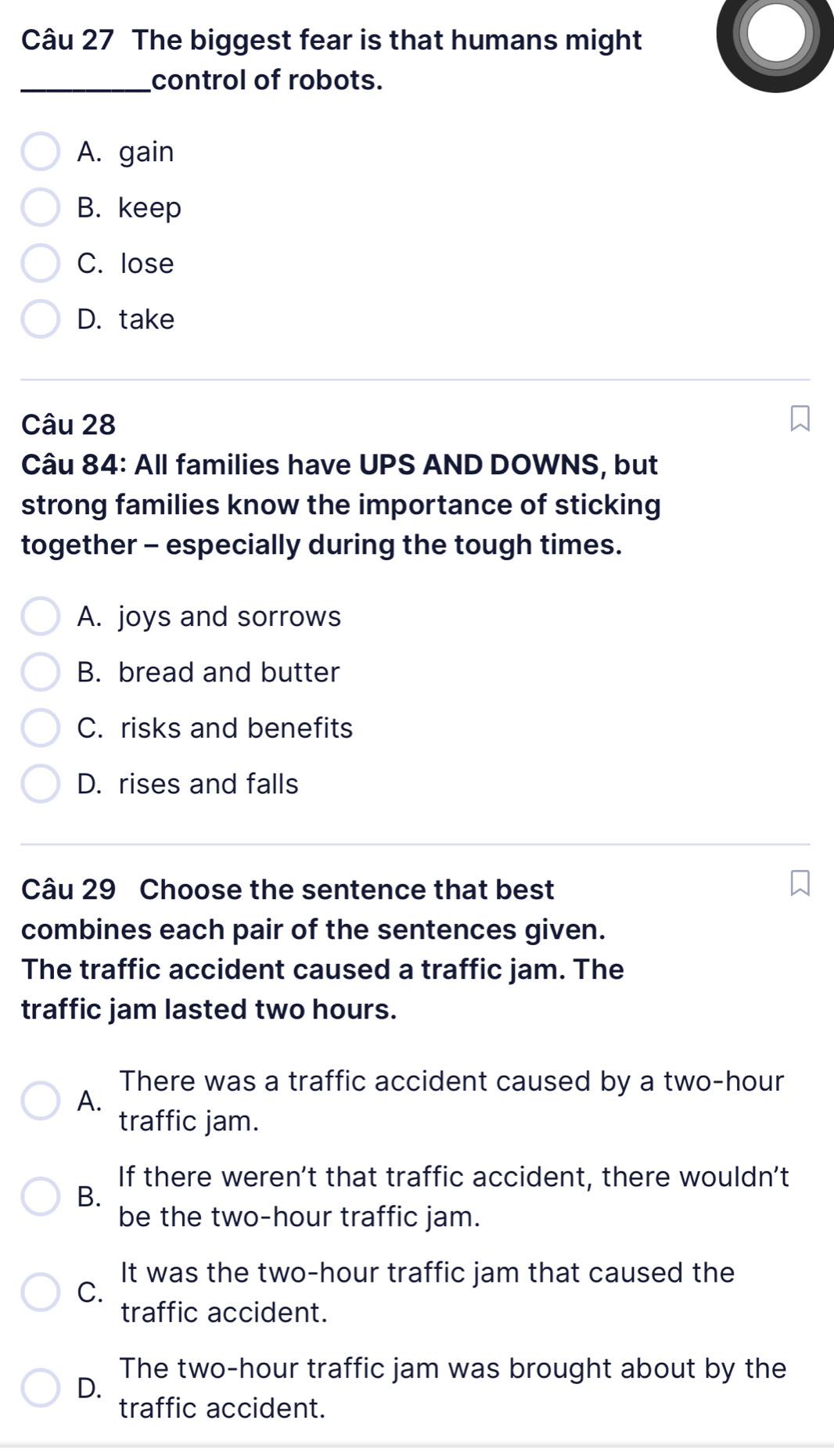Select Câu 29 answer C radio button
Screen dimensions: 834x1456
[40, 1292]
